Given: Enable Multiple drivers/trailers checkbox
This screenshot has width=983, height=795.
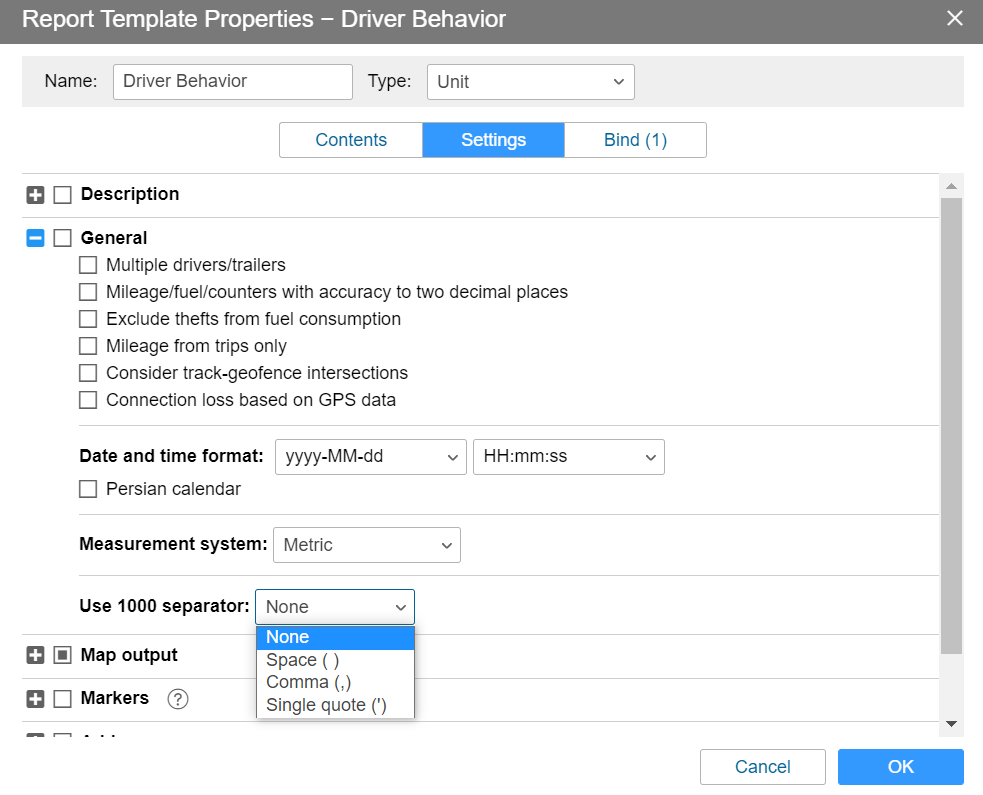Looking at the screenshot, I should 88,265.
